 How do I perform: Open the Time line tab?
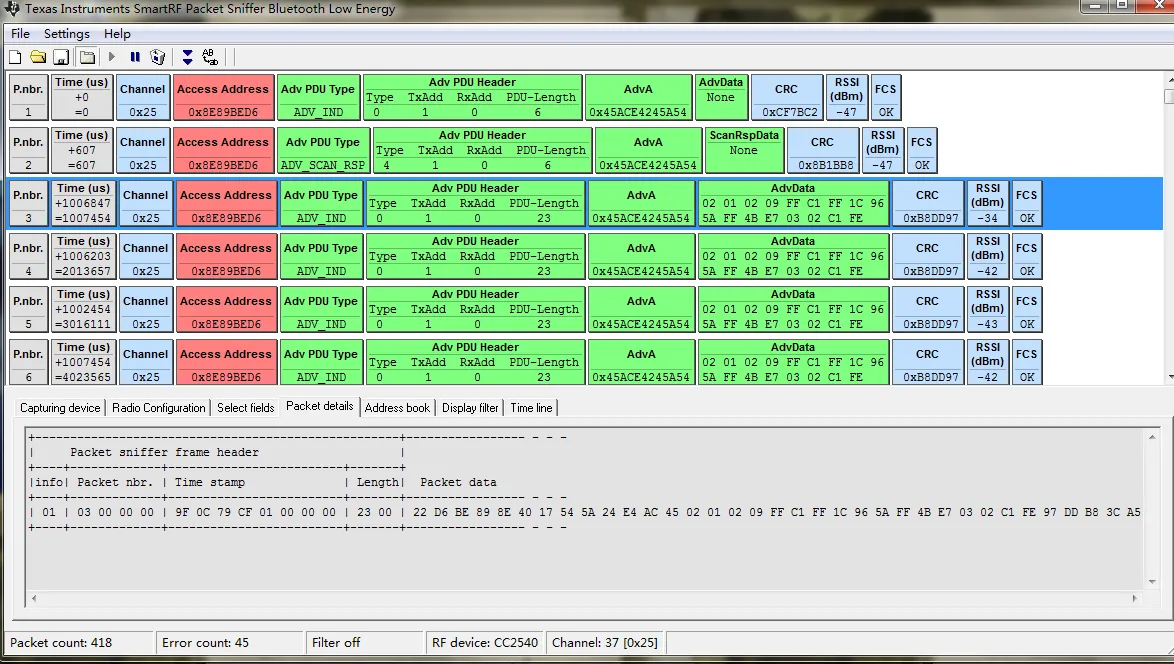coord(532,408)
